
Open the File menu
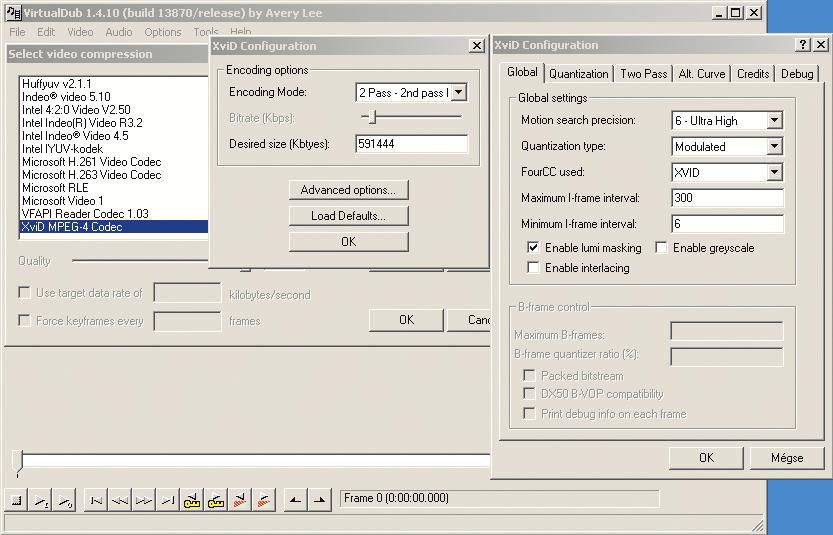tap(18, 32)
